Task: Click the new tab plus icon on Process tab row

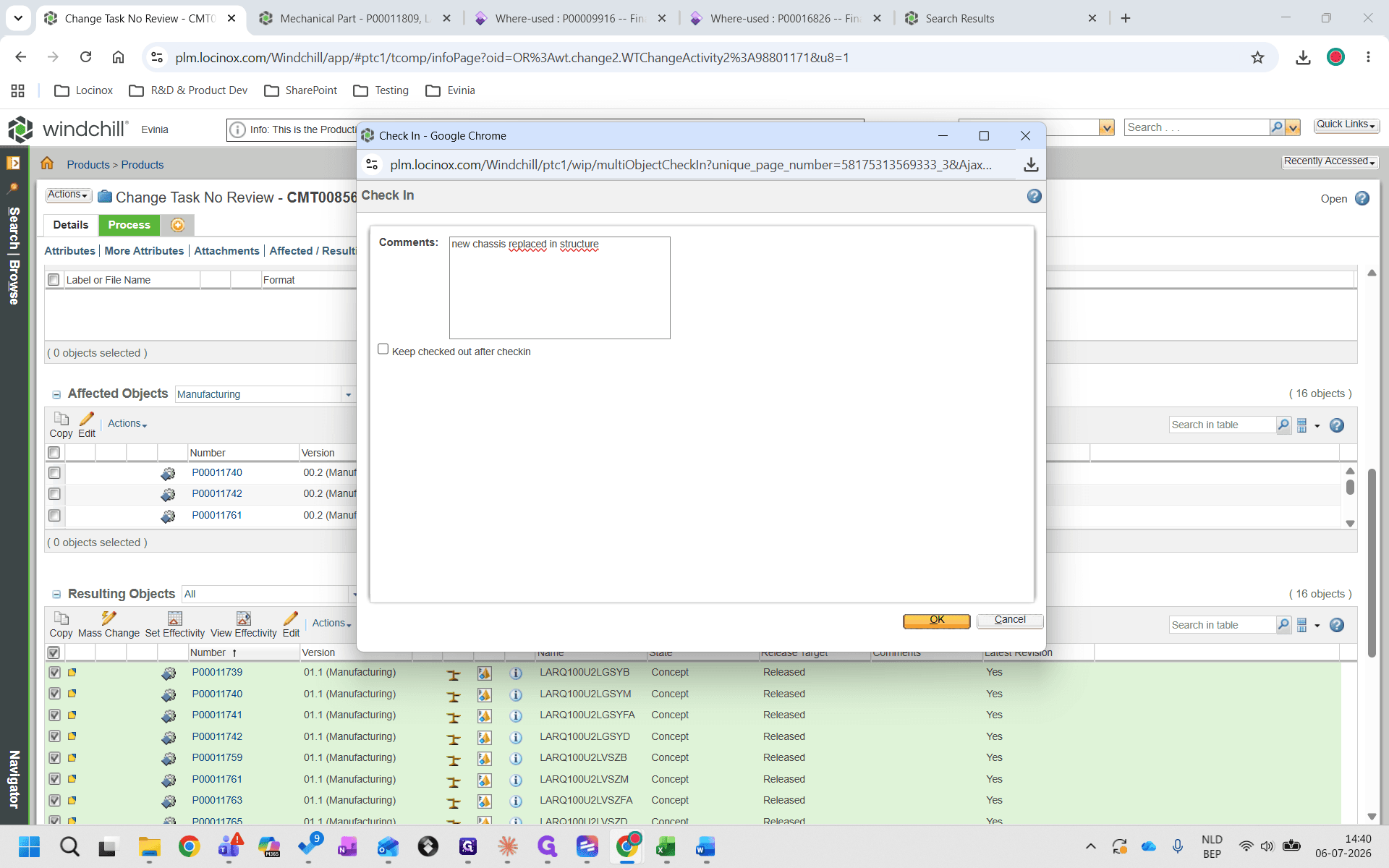Action: pos(177,225)
